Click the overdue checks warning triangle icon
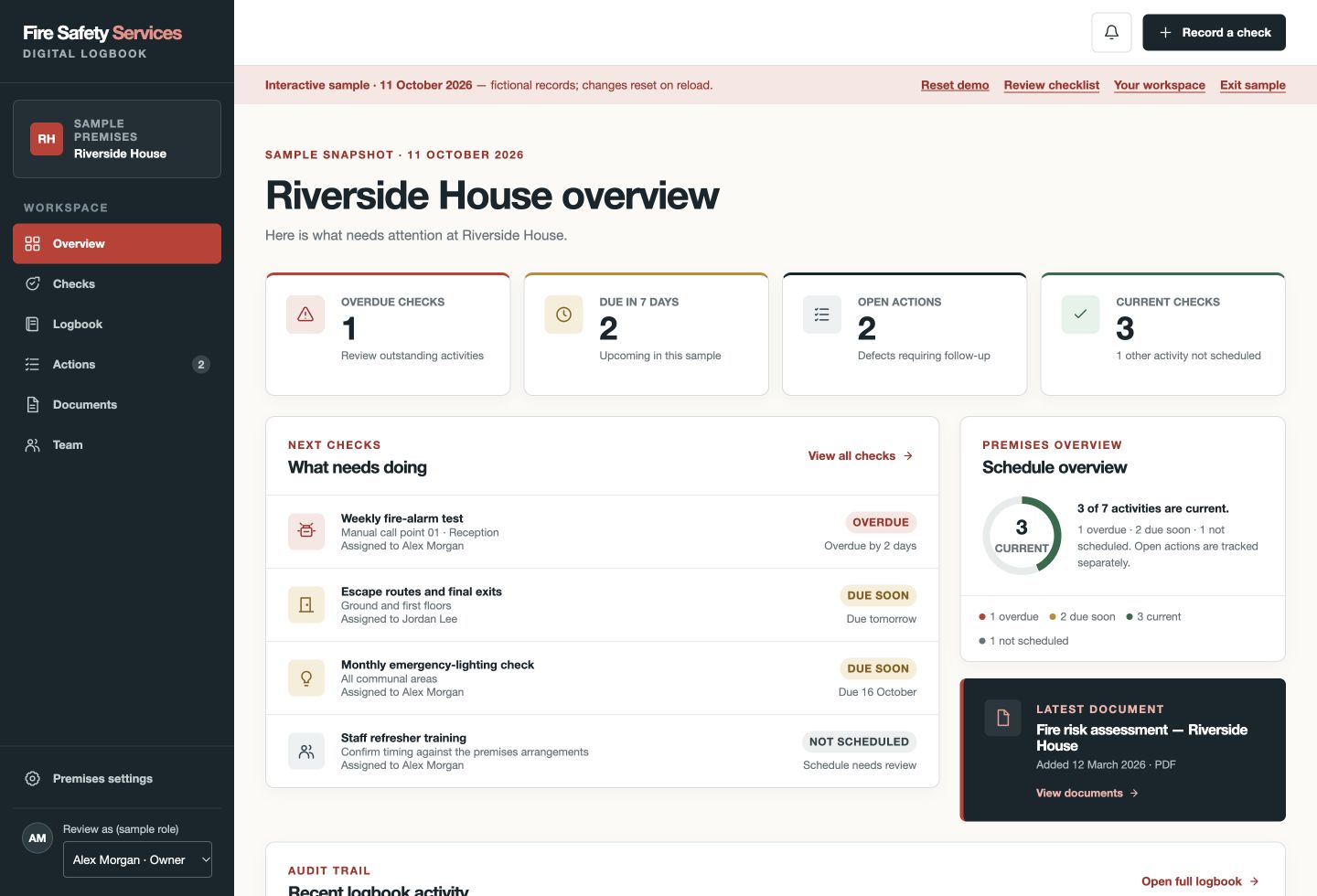 (x=305, y=315)
